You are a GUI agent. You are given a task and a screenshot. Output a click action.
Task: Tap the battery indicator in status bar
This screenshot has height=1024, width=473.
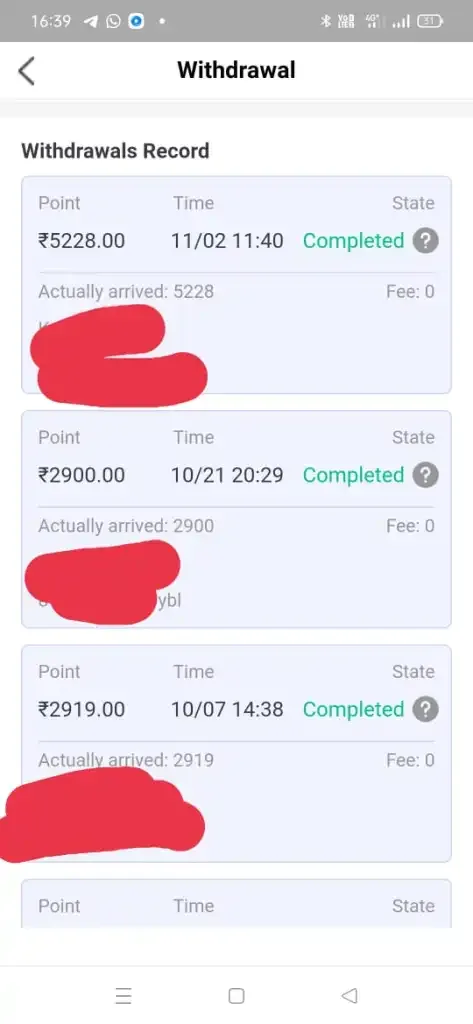431,22
